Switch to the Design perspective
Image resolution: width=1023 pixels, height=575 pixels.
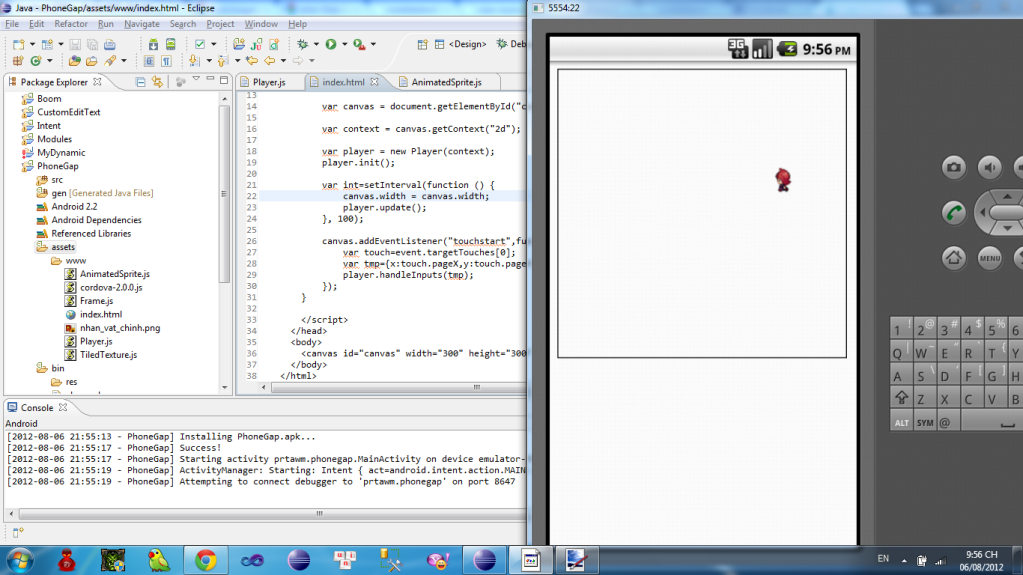[461, 44]
